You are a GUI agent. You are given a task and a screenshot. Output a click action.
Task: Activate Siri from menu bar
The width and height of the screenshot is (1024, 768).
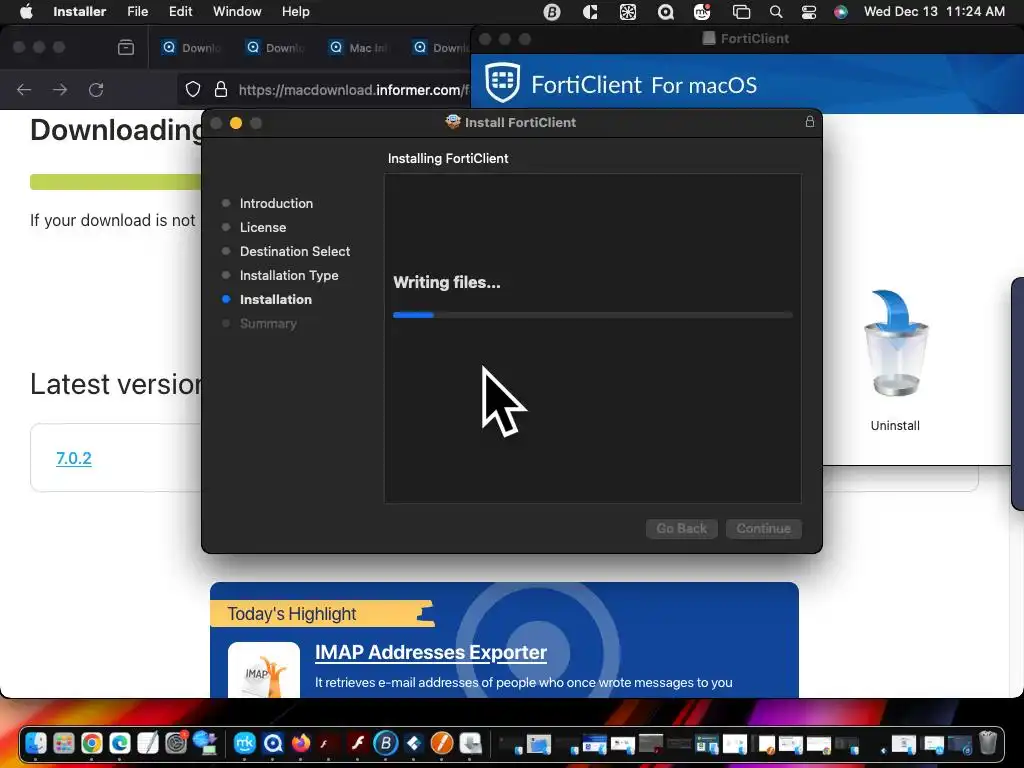[841, 12]
